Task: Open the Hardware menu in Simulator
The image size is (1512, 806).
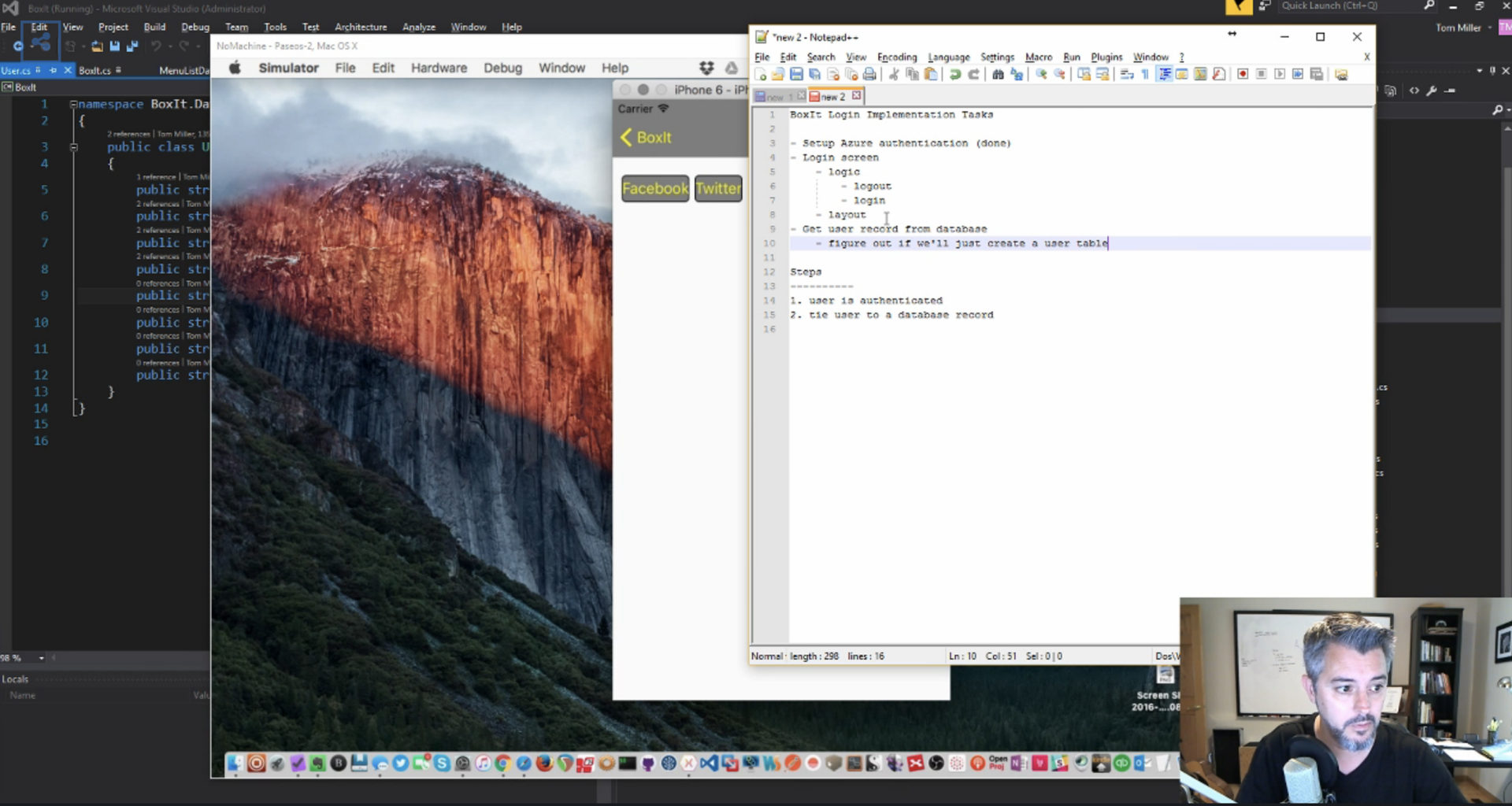Action: [439, 68]
